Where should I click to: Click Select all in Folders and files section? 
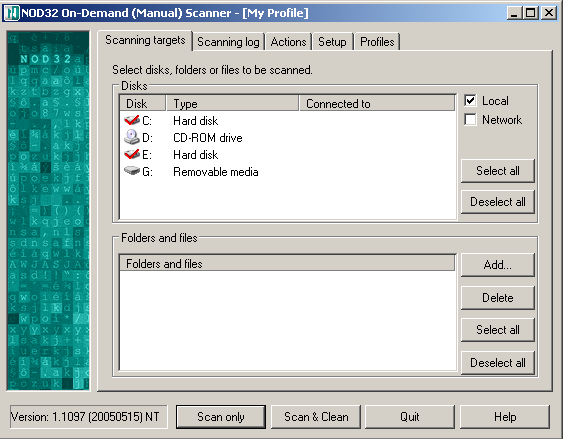click(498, 330)
